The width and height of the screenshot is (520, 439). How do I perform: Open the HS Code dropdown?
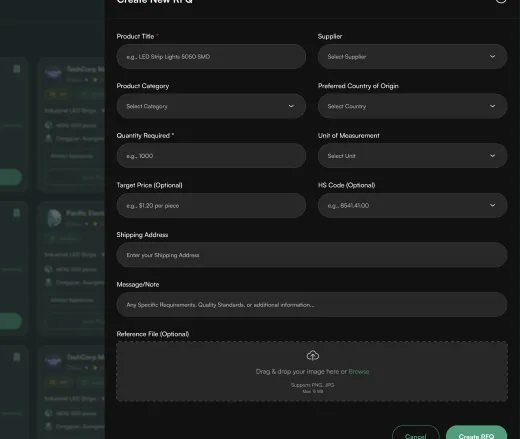[412, 206]
